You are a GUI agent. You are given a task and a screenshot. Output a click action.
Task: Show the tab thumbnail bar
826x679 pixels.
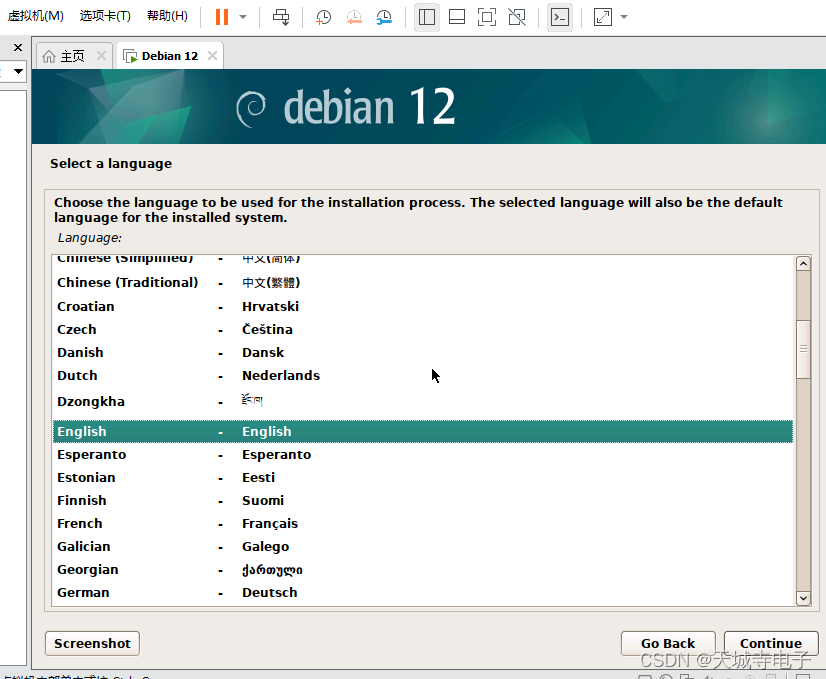(x=456, y=17)
